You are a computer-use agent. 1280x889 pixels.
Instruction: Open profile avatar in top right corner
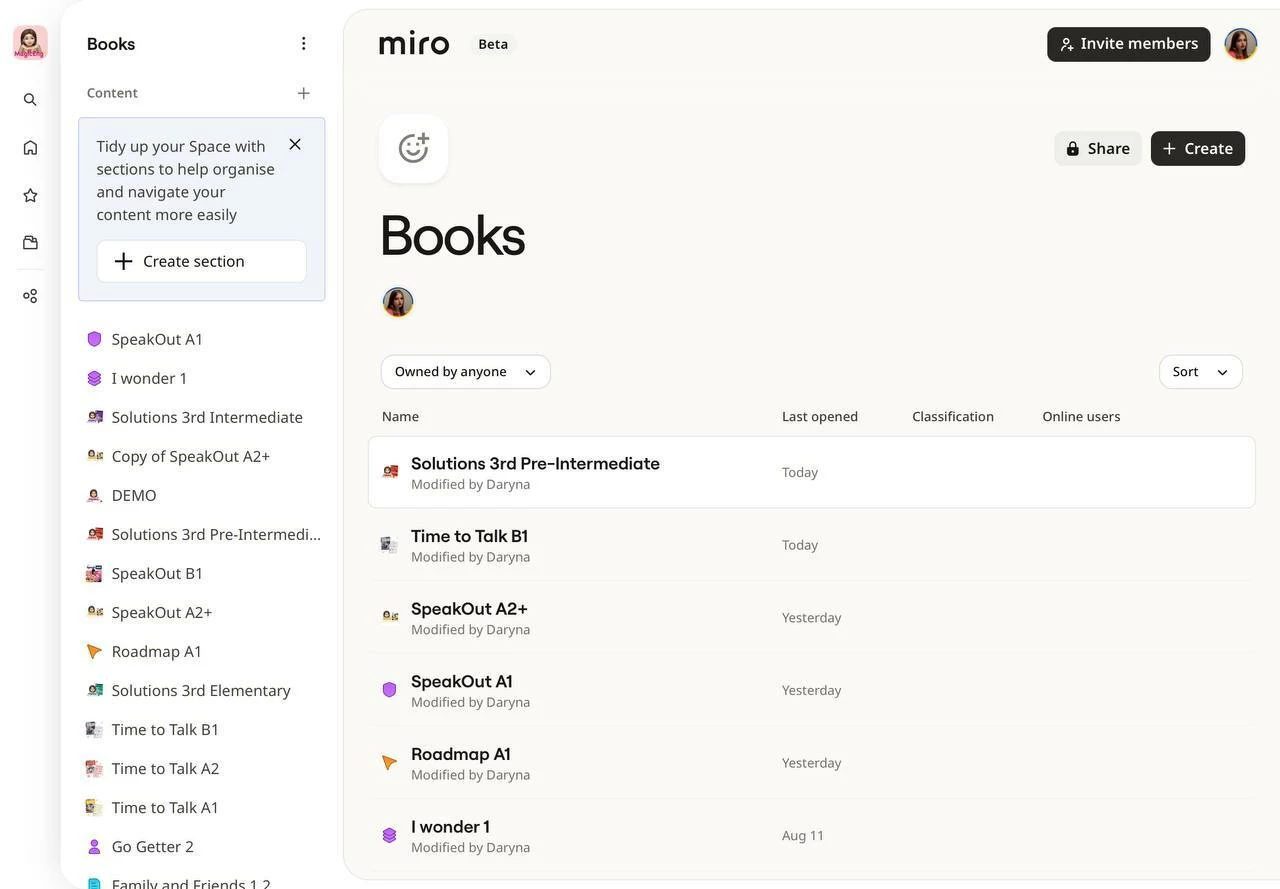pyautogui.click(x=1241, y=44)
